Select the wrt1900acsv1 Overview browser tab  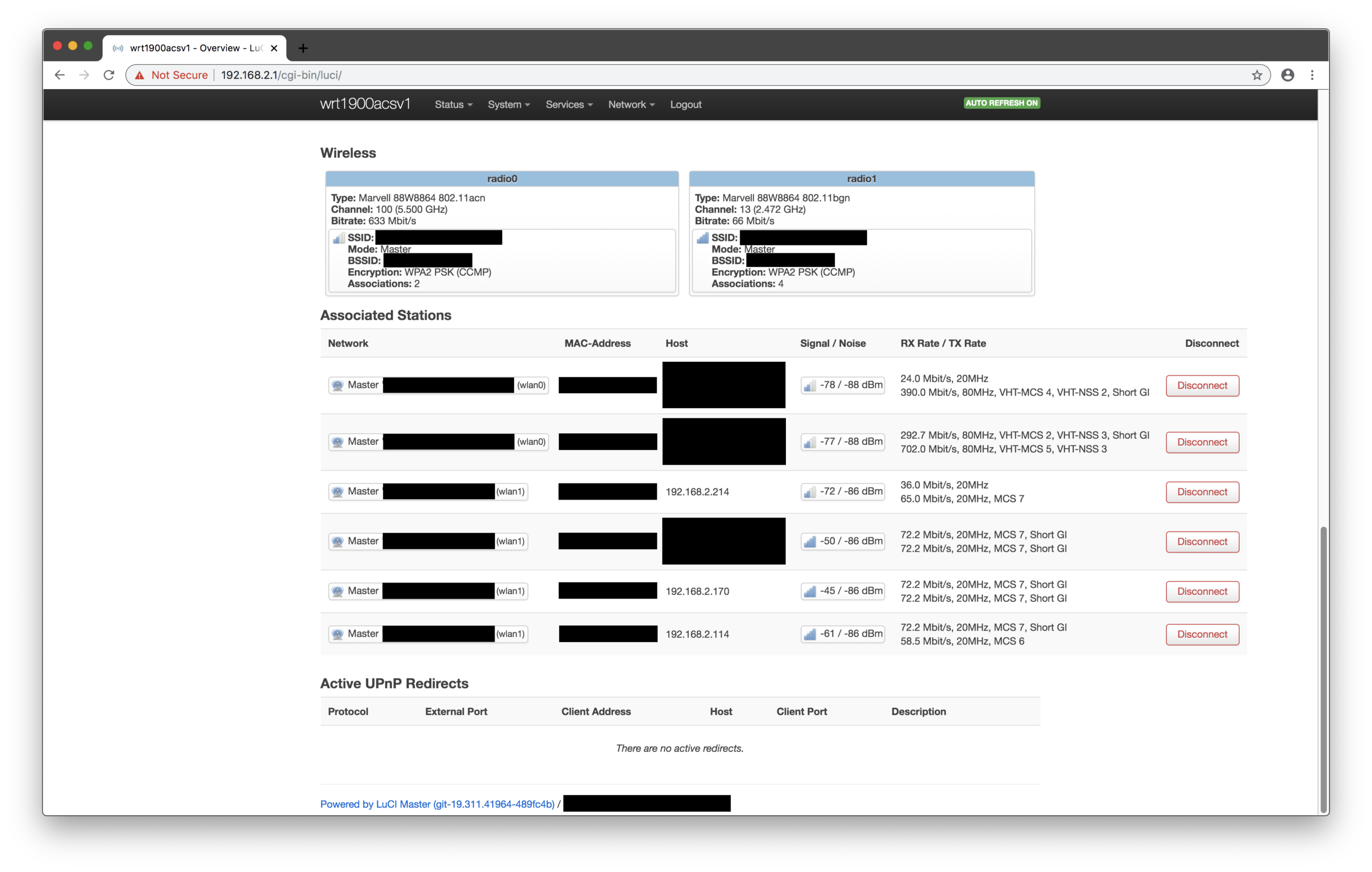[188, 48]
